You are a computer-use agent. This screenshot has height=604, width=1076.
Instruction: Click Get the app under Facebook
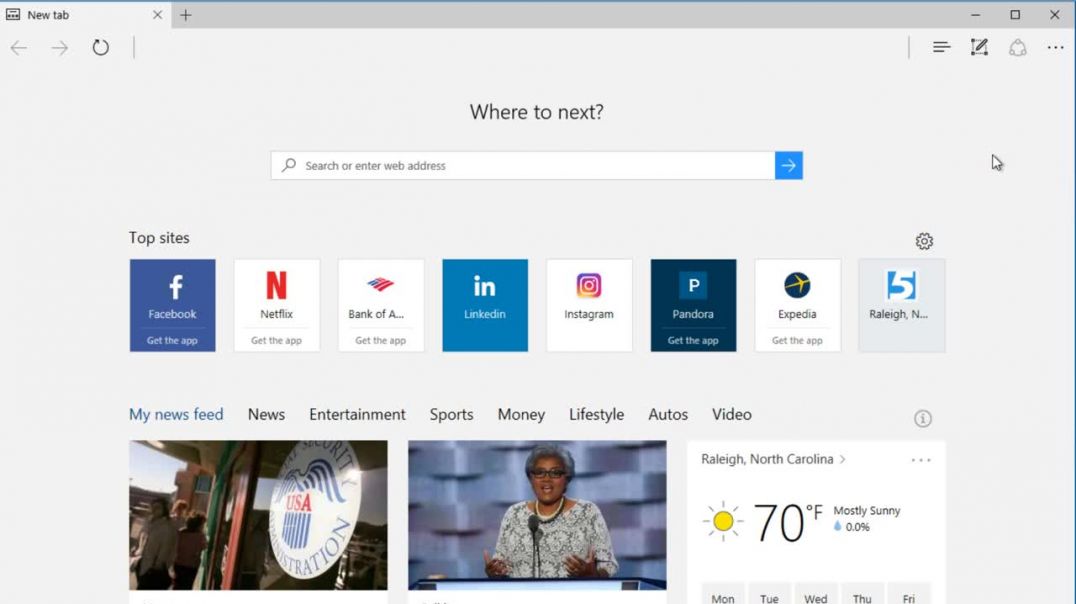coord(172,340)
